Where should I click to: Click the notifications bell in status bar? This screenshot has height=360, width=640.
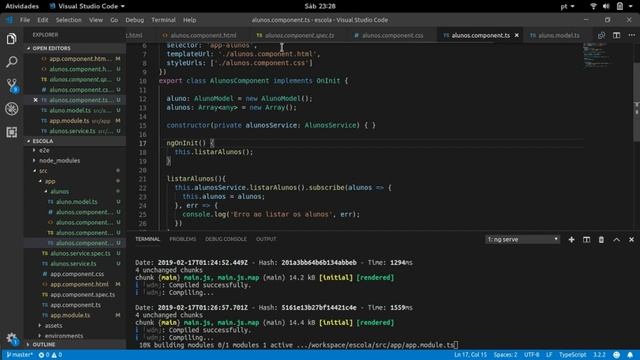[x=630, y=355]
